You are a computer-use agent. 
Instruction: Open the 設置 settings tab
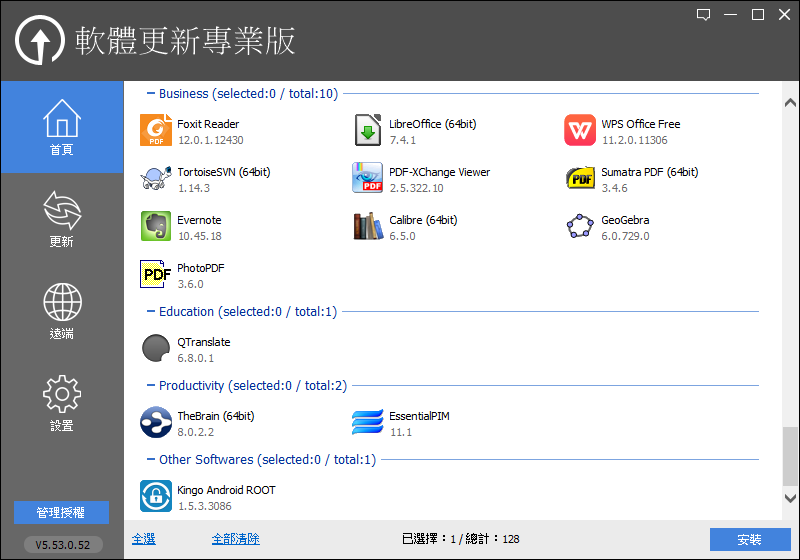[62, 403]
